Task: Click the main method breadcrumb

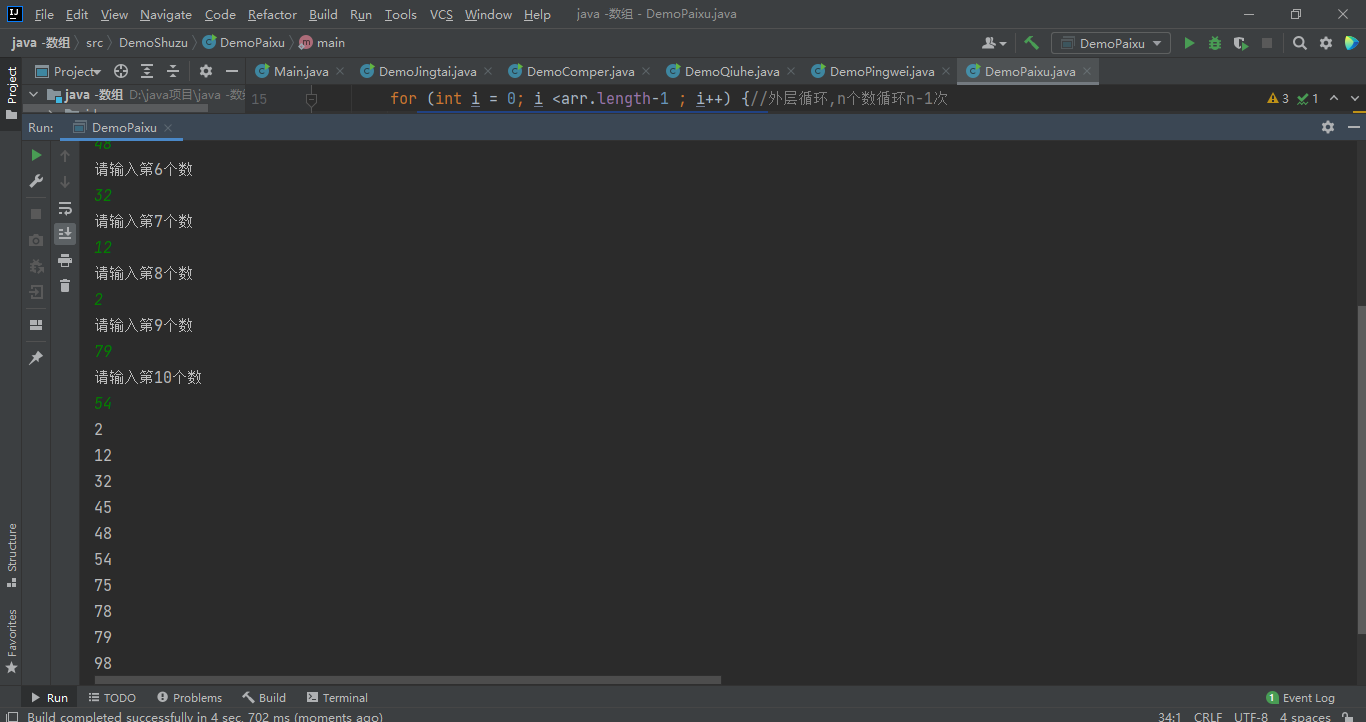Action: (x=322, y=43)
